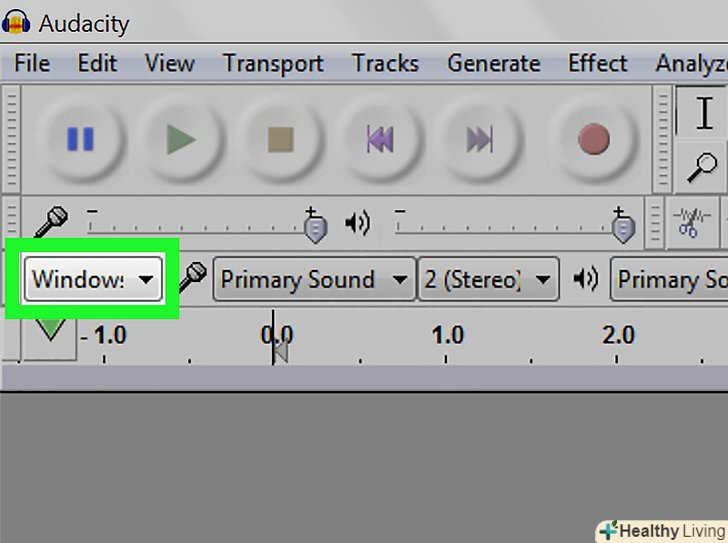Stop playback with the Stop button
The height and width of the screenshot is (543, 728).
click(x=281, y=139)
